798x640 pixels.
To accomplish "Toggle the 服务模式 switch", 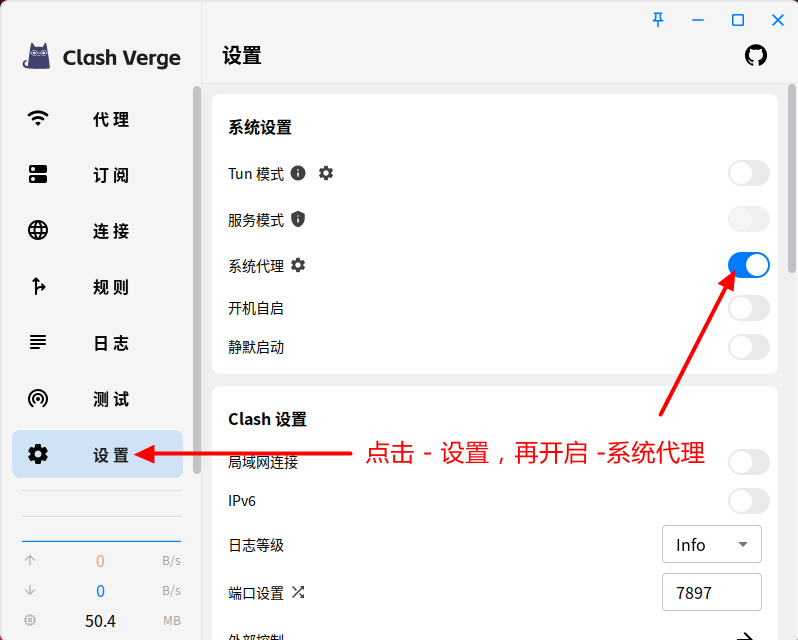I will click(749, 219).
